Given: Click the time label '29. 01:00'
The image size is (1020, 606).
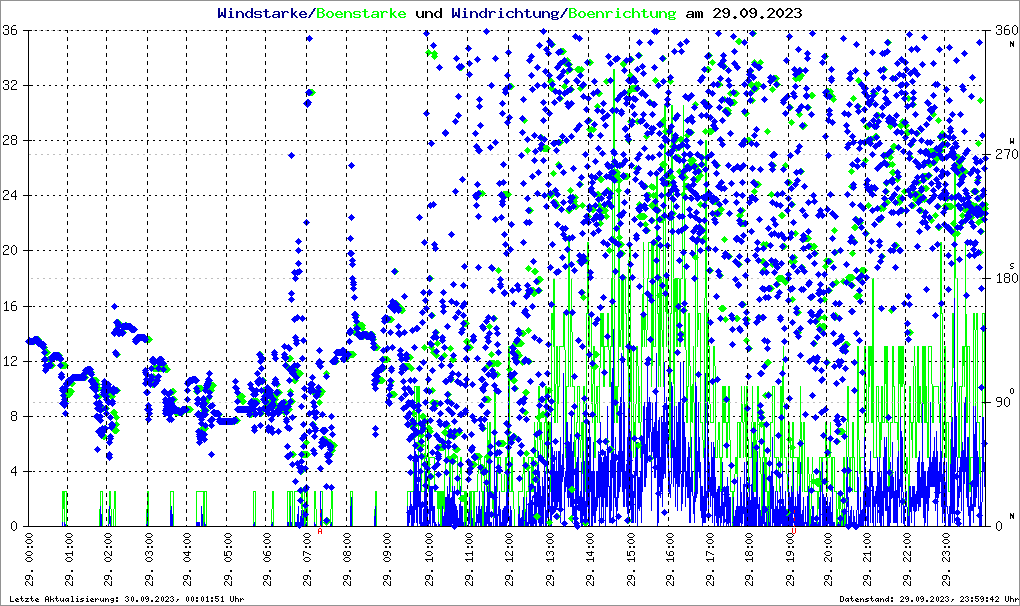Looking at the screenshot, I should click(x=70, y=560).
